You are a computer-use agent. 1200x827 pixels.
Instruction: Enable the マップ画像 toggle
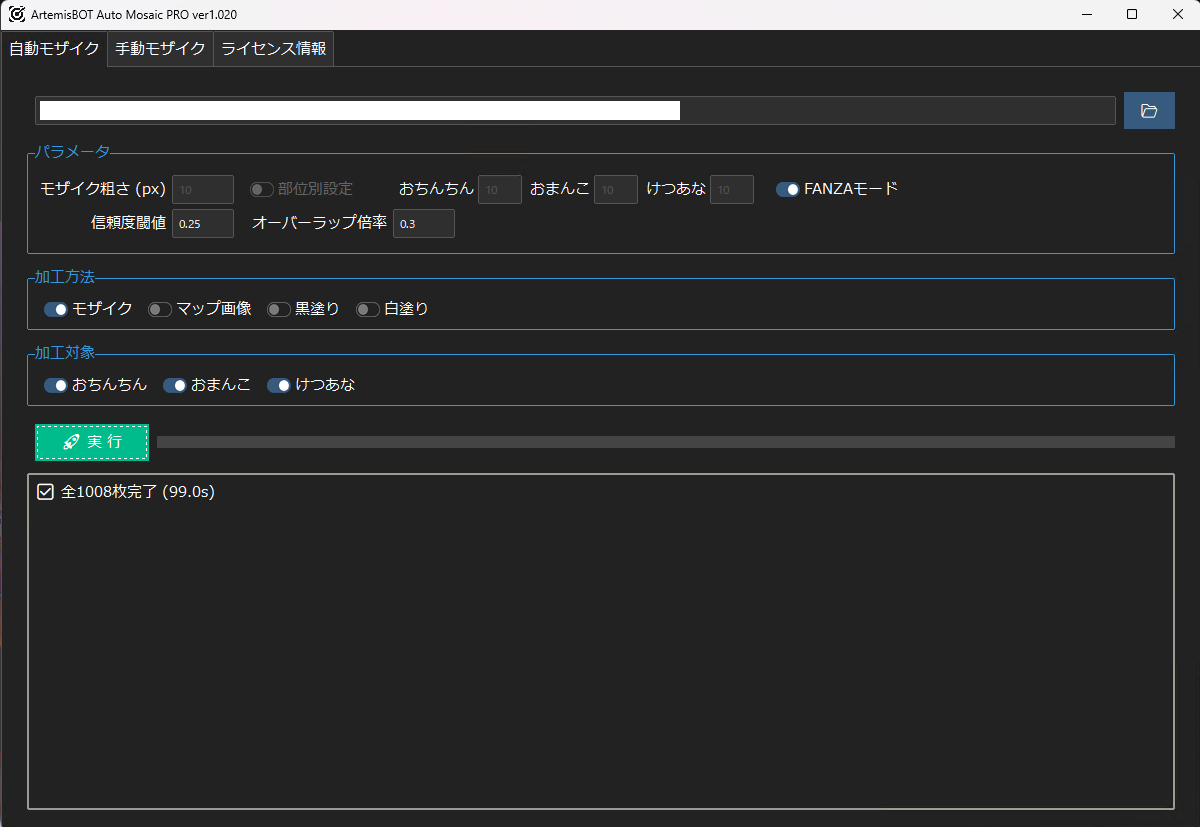tap(160, 309)
